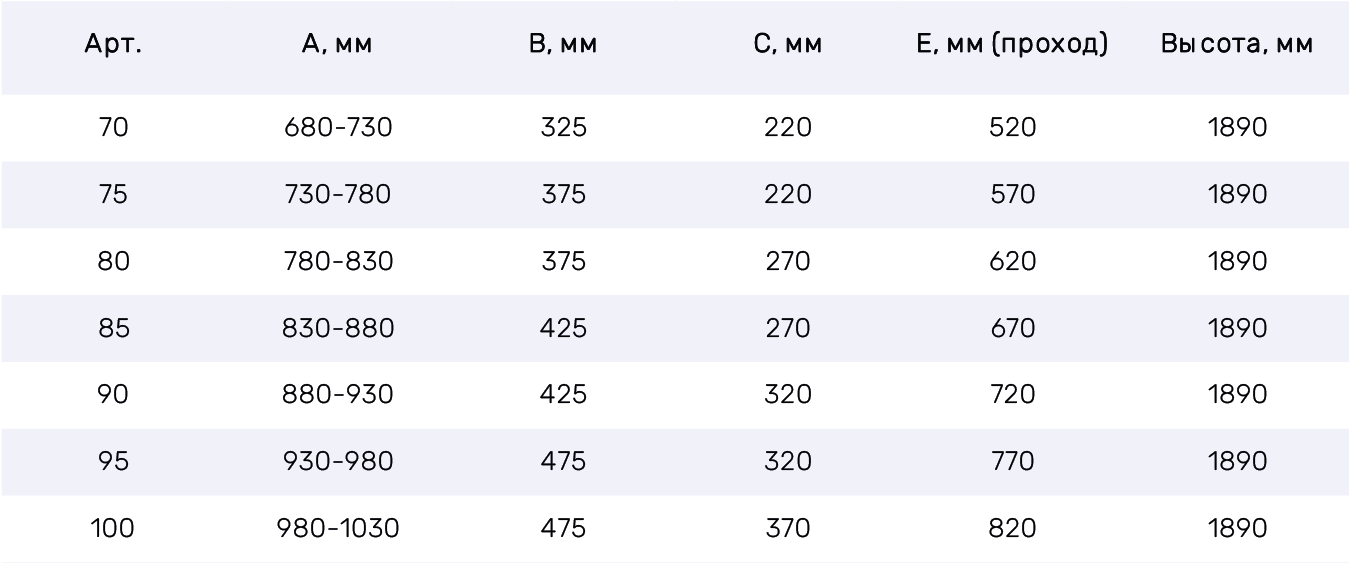Select the C, мм column header
This screenshot has height=563, width=1349.
pos(788,46)
